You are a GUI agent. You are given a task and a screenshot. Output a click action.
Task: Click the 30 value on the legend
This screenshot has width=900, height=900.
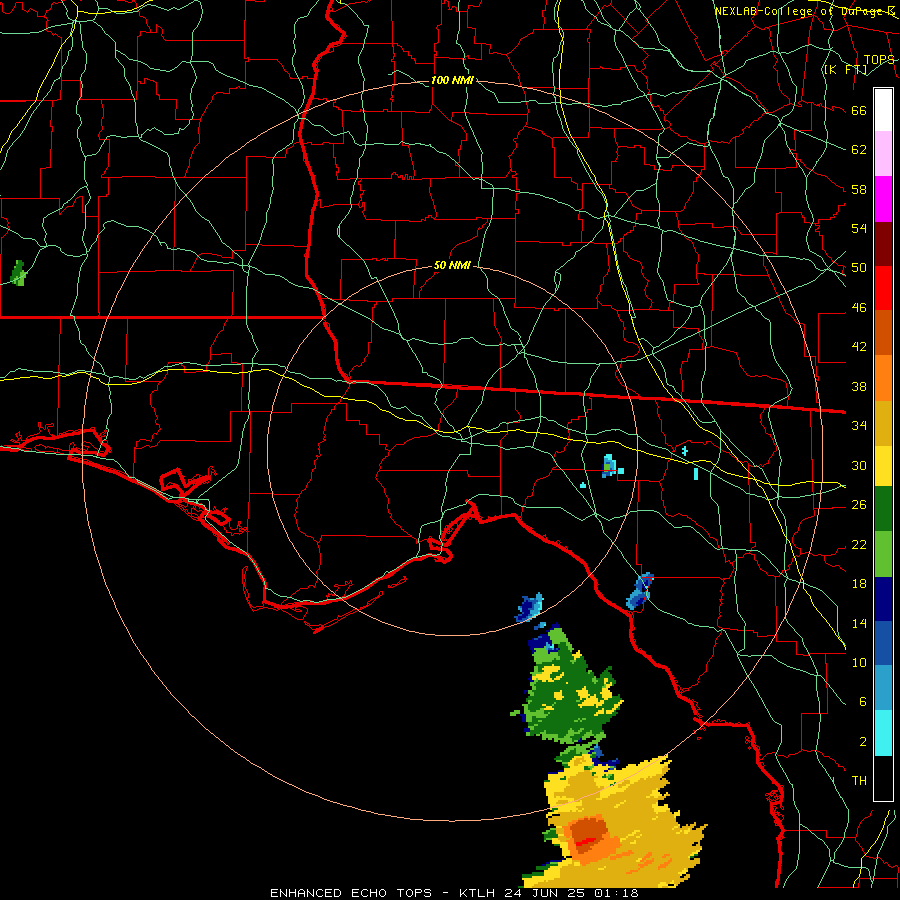point(859,465)
